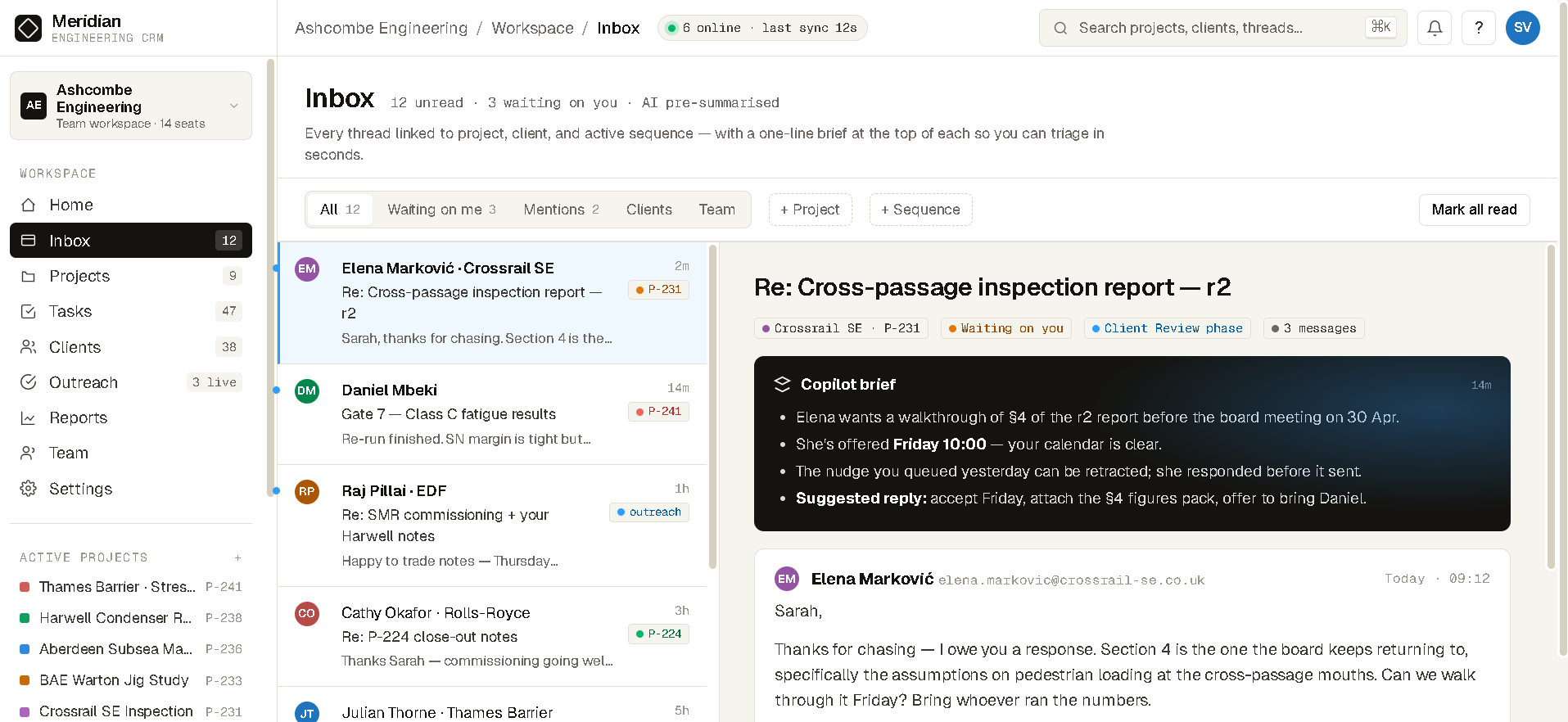
Task: Click Ashcombe Engineering breadcrumb
Action: tap(382, 28)
